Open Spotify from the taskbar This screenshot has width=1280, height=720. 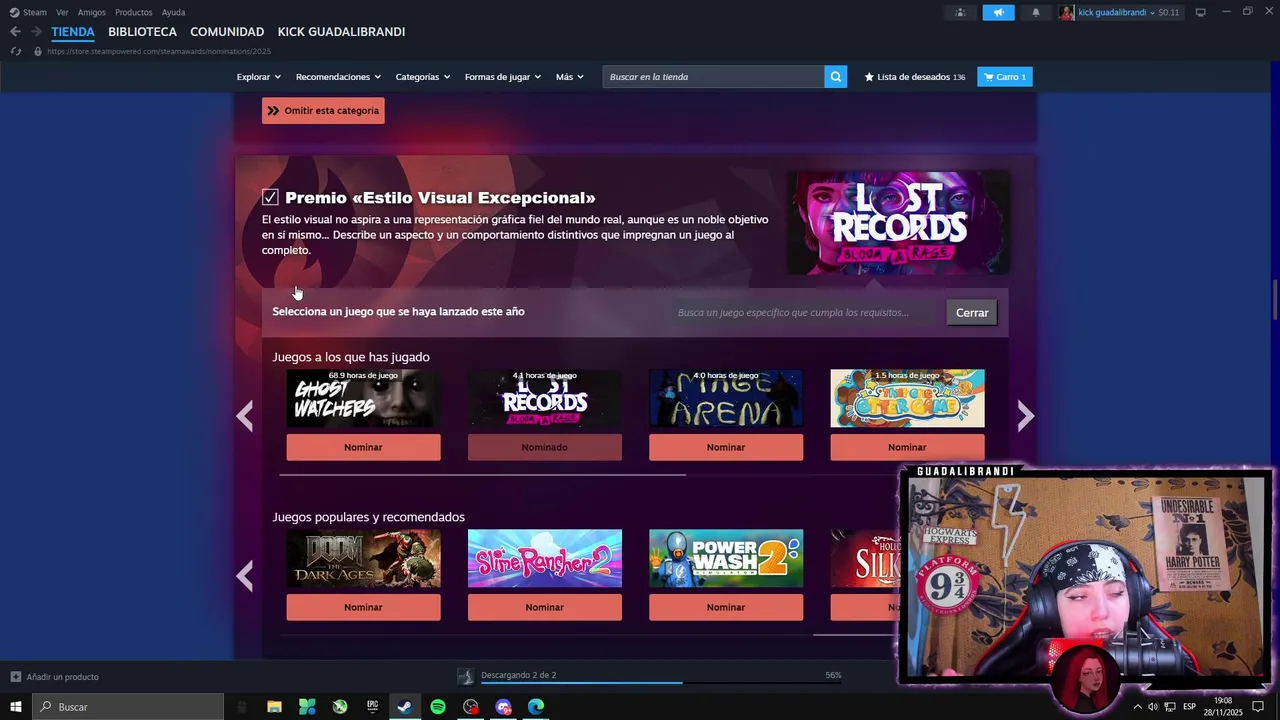click(x=438, y=707)
